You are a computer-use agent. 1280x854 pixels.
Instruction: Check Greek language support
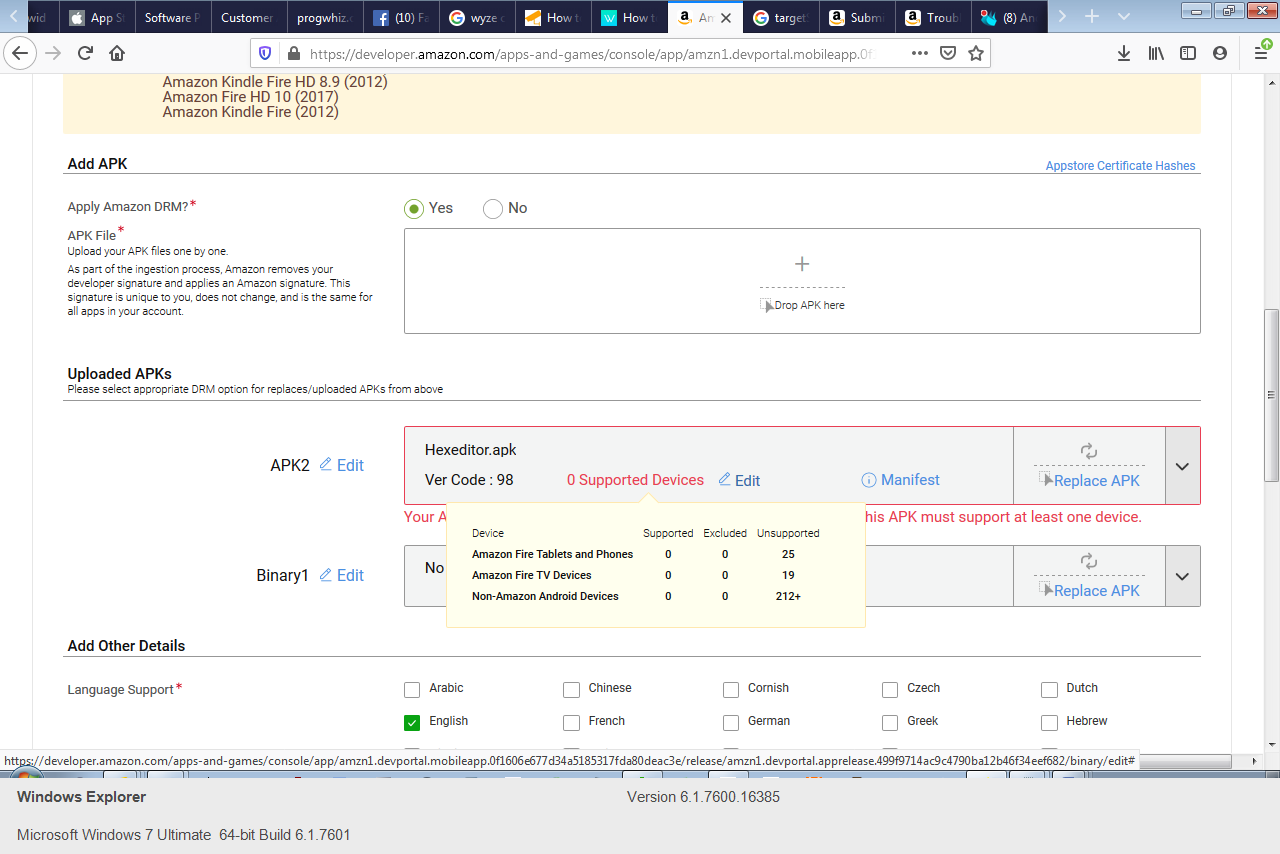[x=890, y=722]
